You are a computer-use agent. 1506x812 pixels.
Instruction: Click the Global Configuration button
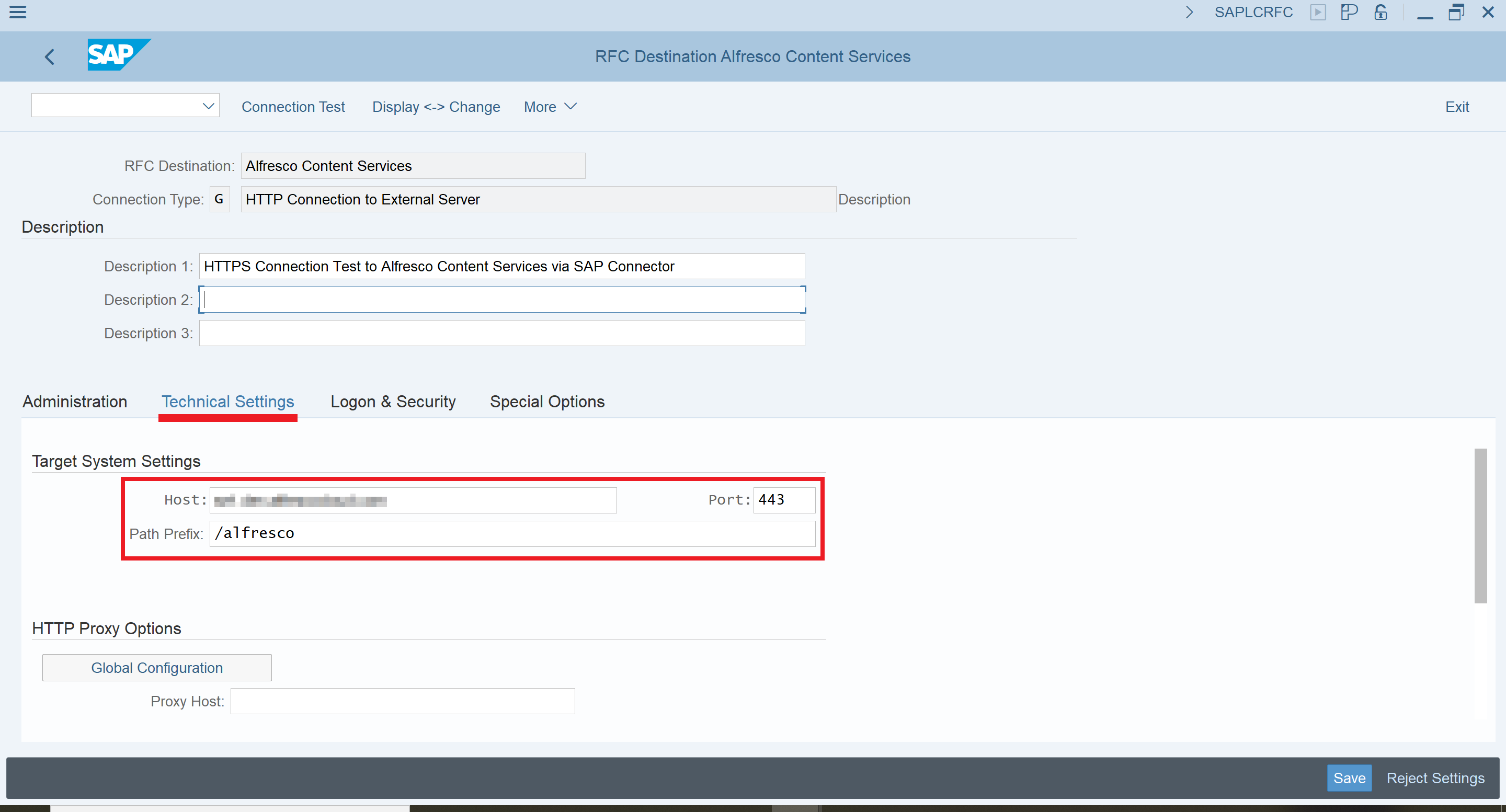(x=157, y=668)
